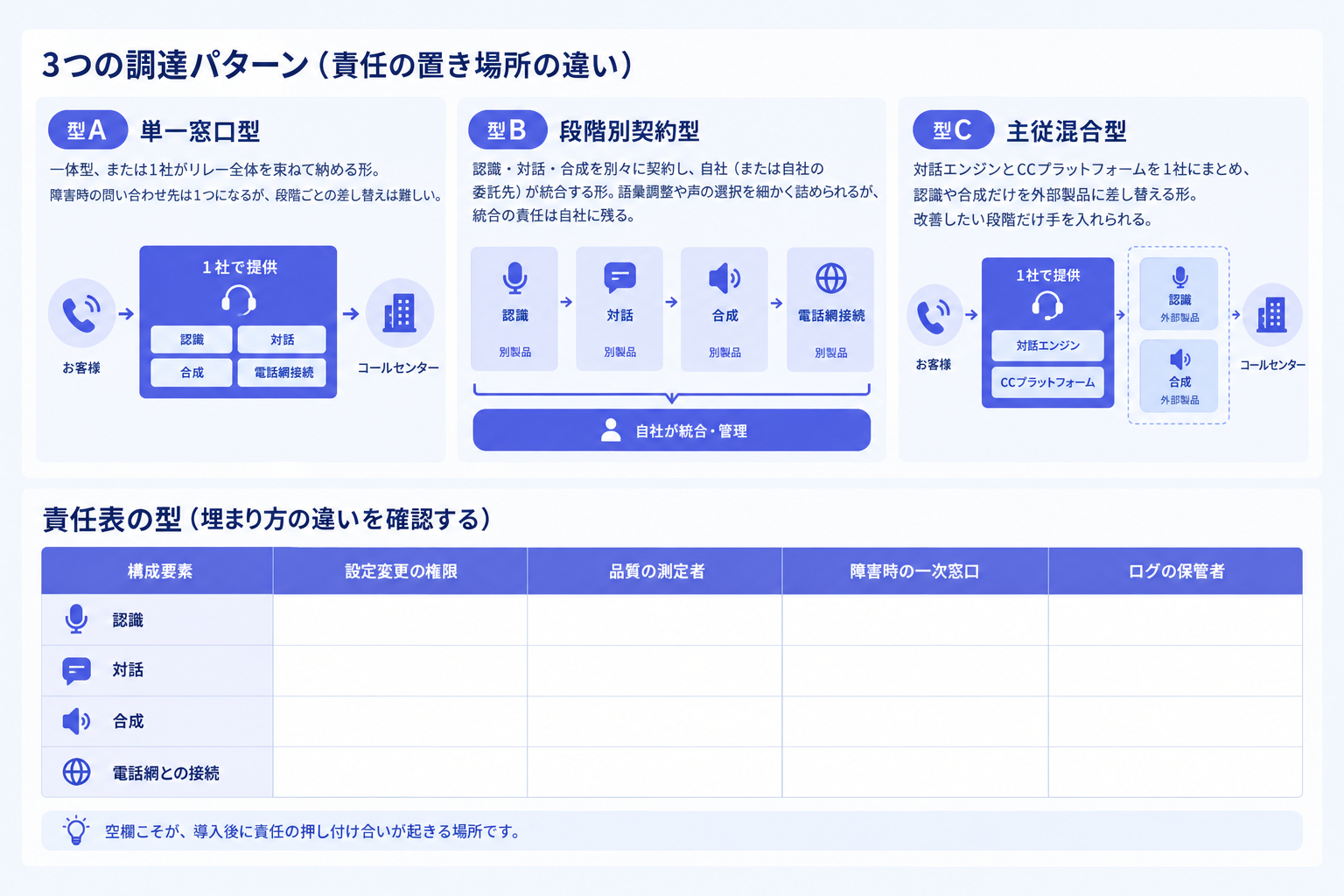The width and height of the screenshot is (1344, 896).
Task: Click the 構成要素 table header
Action: point(159,571)
